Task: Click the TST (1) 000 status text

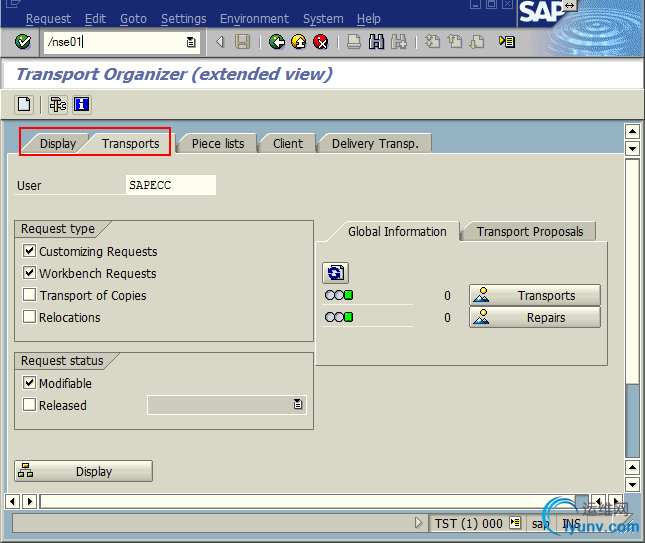Action: click(x=469, y=524)
